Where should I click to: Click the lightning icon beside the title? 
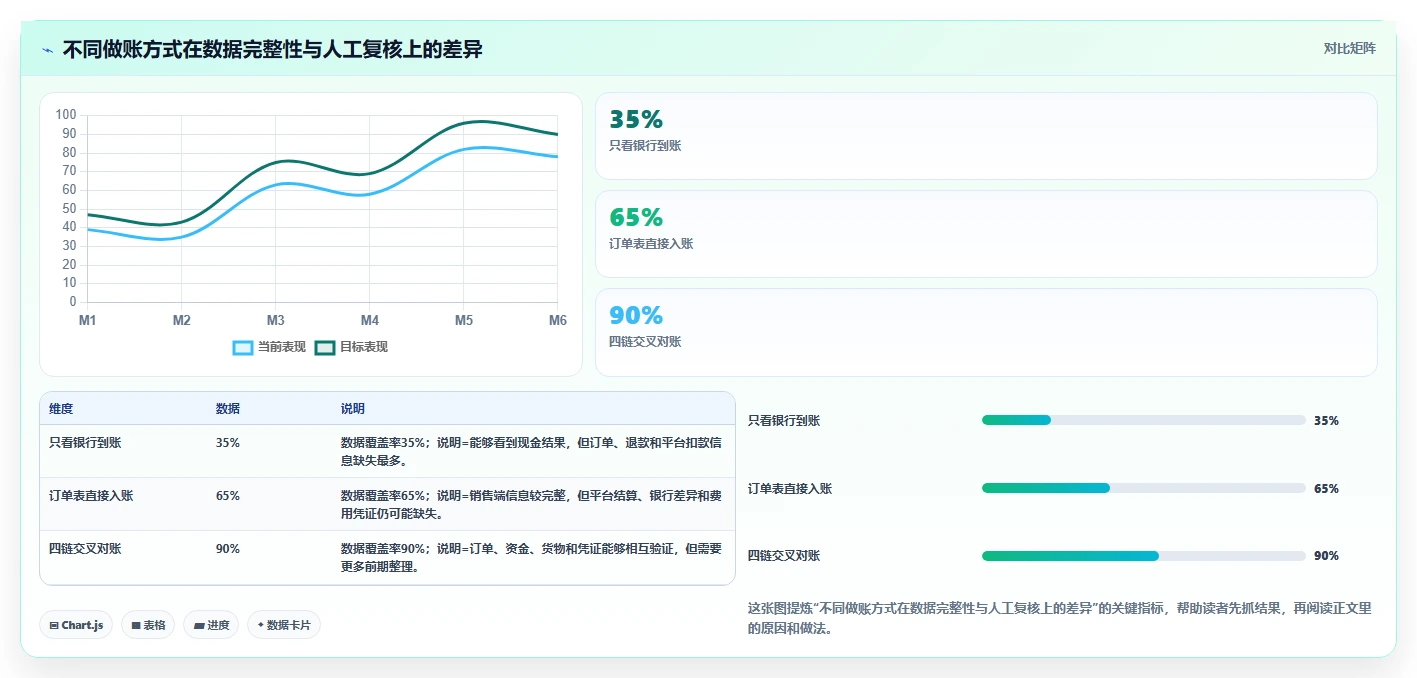47,49
